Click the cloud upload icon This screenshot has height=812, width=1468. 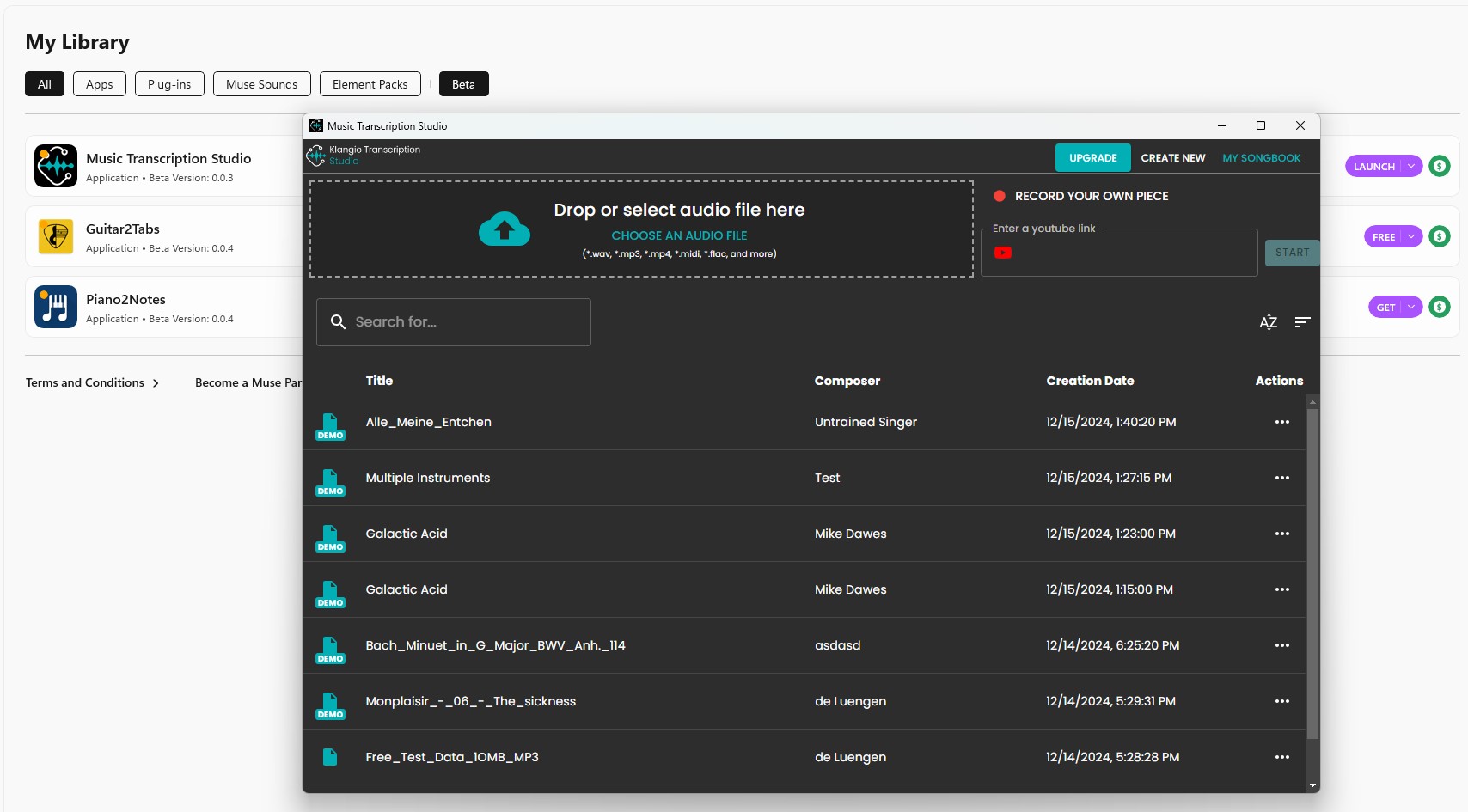[x=504, y=229]
